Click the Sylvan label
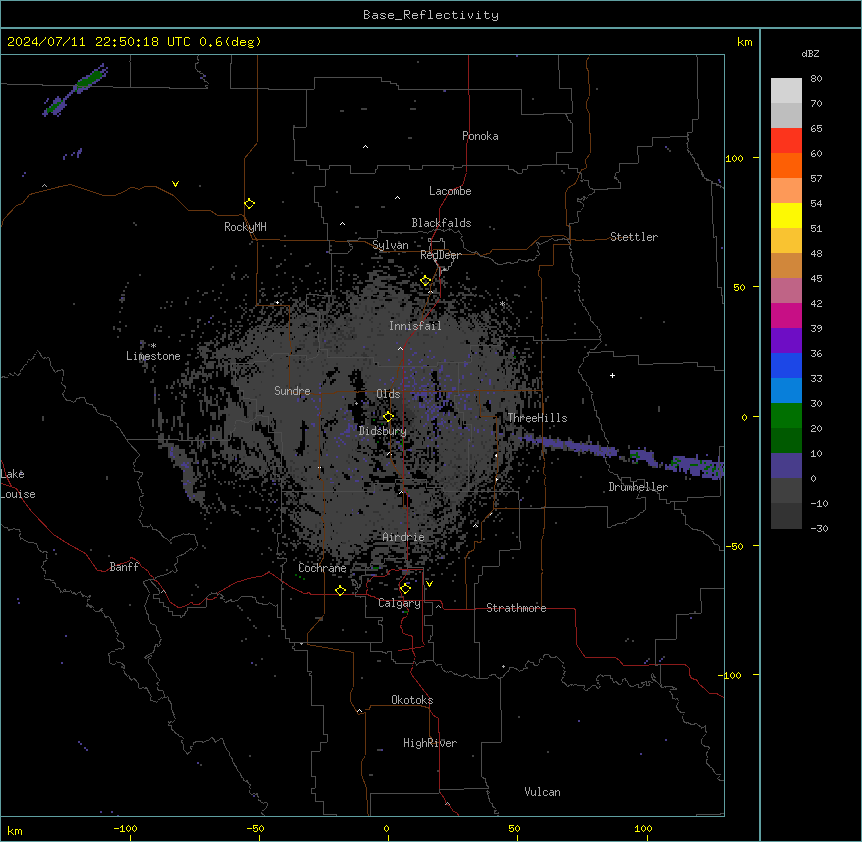This screenshot has width=862, height=842. (390, 245)
